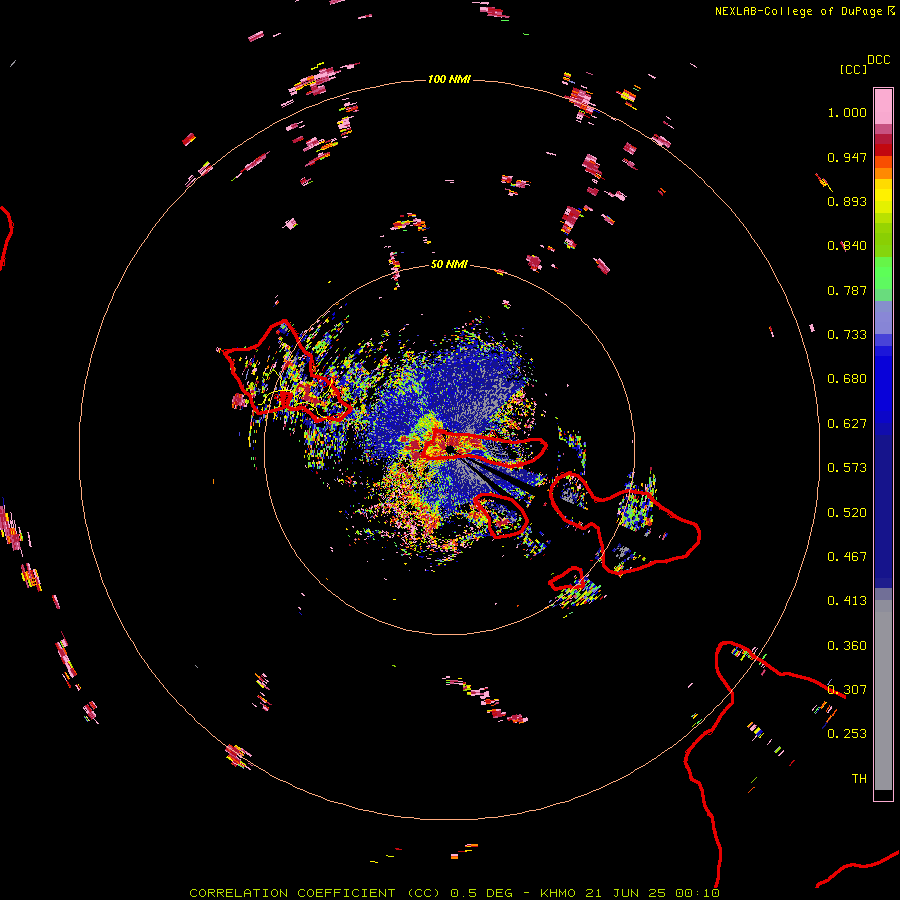Click the TH threshold label in the legend
Viewport: 900px width, 900px height.
[859, 779]
